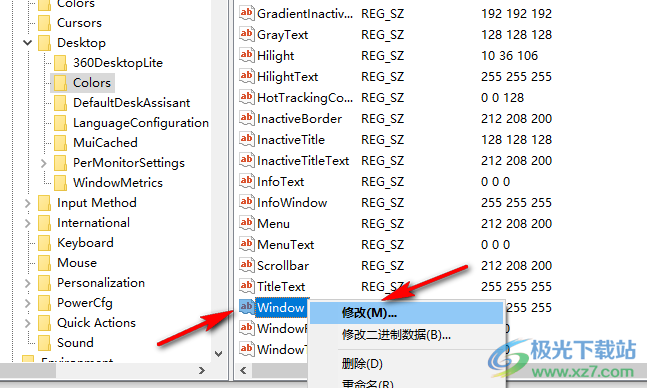Click the InfoWindow string value icon
Viewport: 647px width, 388px height.
[247, 202]
